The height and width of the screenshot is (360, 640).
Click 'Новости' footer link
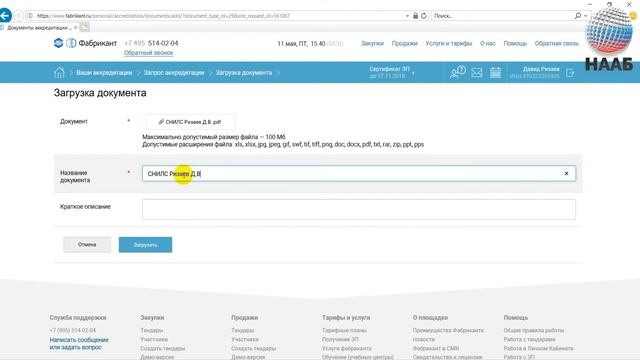423,339
